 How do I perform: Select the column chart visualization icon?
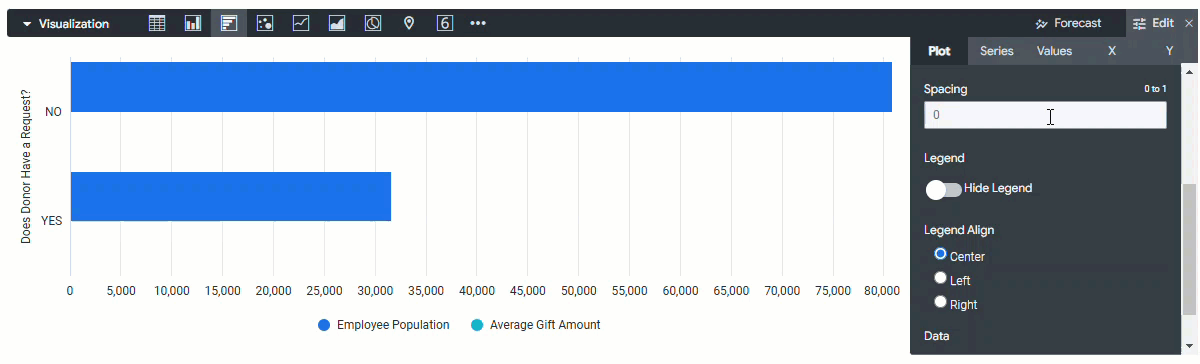point(193,23)
